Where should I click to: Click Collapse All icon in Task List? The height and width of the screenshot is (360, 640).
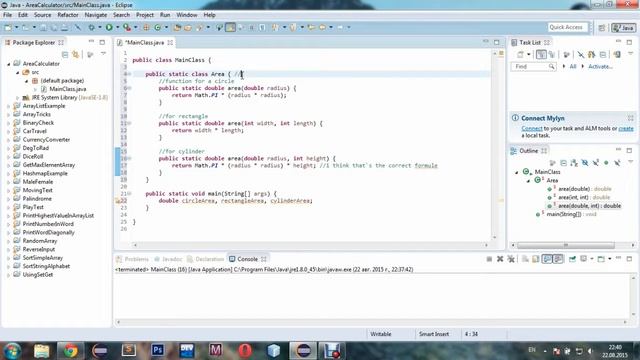click(603, 54)
